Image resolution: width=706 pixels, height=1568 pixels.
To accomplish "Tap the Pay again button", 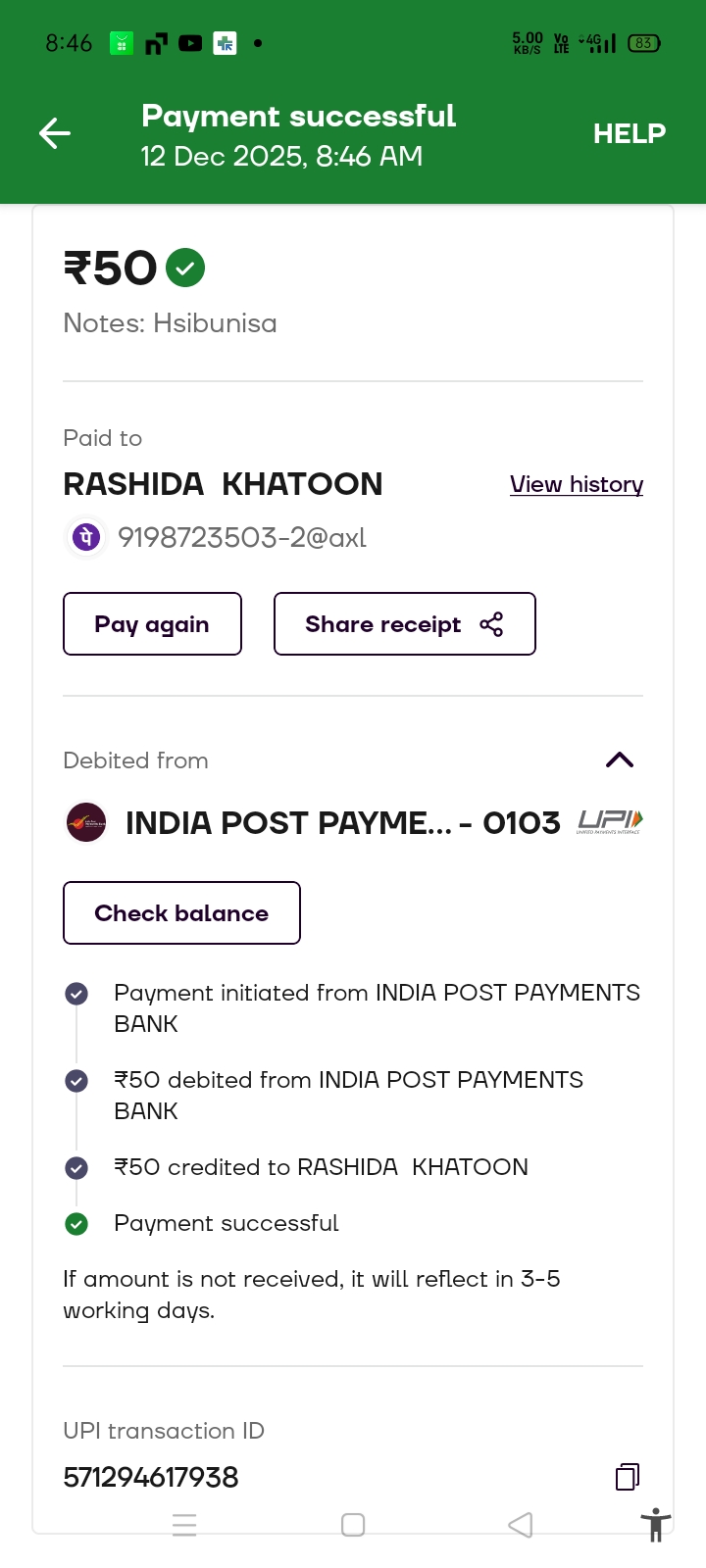I will point(152,624).
